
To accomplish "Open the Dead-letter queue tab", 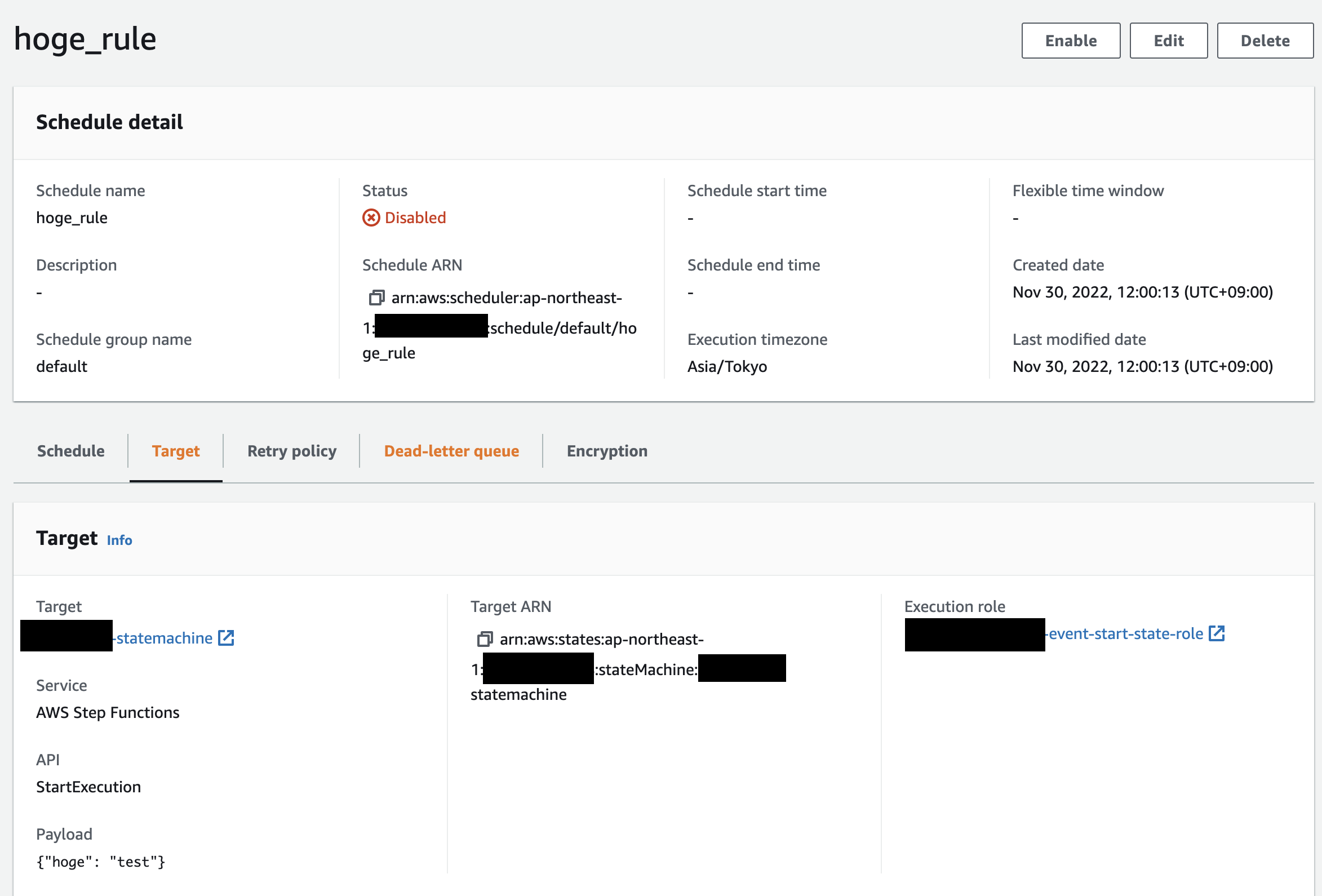I will click(451, 451).
